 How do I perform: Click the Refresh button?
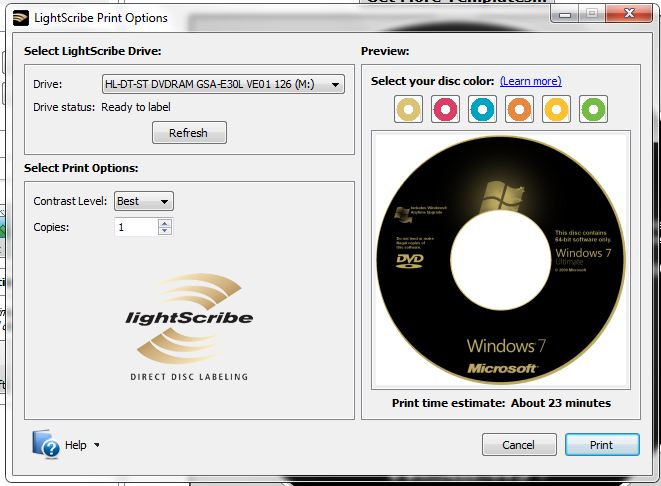tap(189, 133)
